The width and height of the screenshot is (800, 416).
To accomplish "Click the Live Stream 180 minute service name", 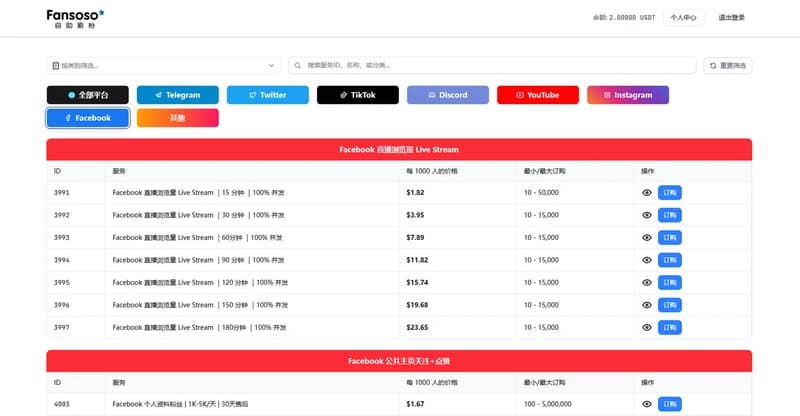I will (x=199, y=328).
